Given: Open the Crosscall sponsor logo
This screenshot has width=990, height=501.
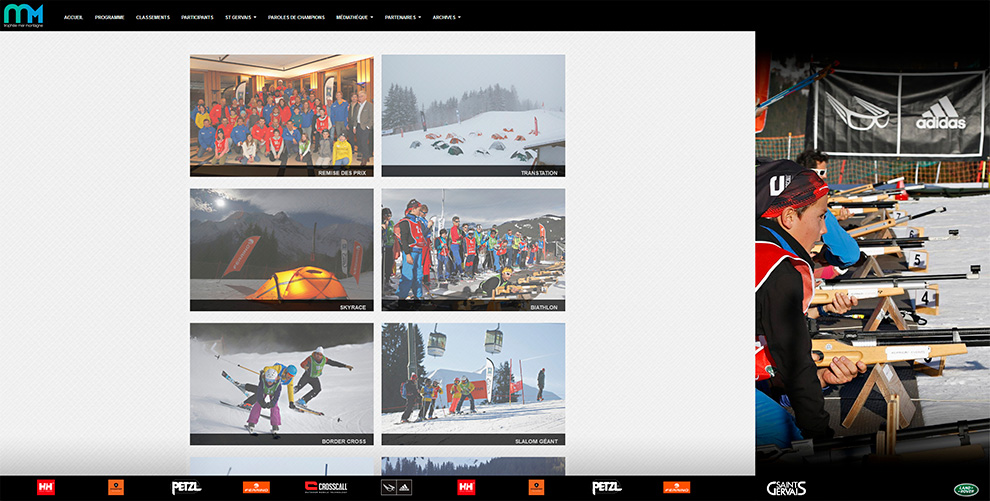Looking at the screenshot, I should click(x=326, y=488).
